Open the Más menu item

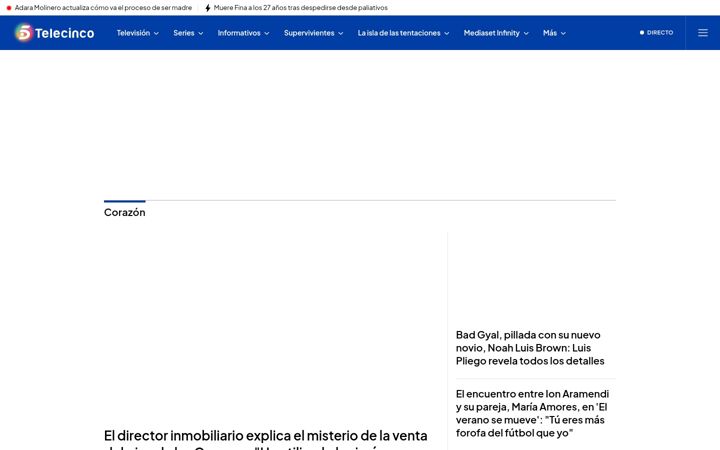pos(550,33)
